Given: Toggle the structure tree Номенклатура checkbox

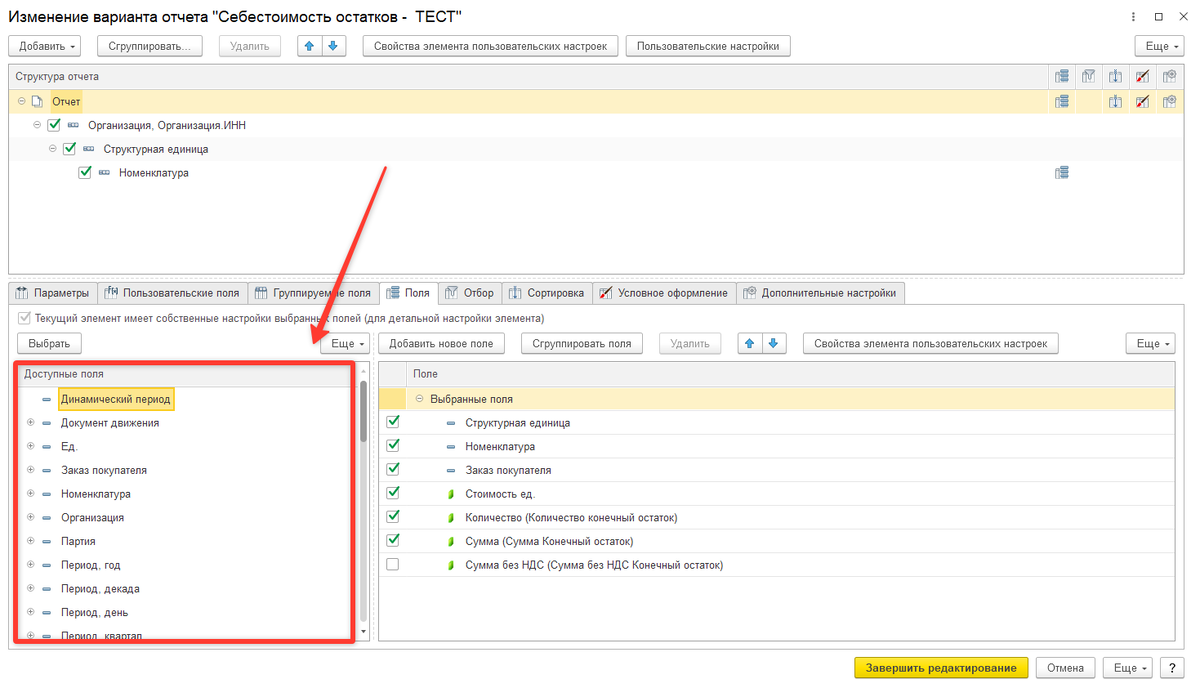Looking at the screenshot, I should click(85, 173).
